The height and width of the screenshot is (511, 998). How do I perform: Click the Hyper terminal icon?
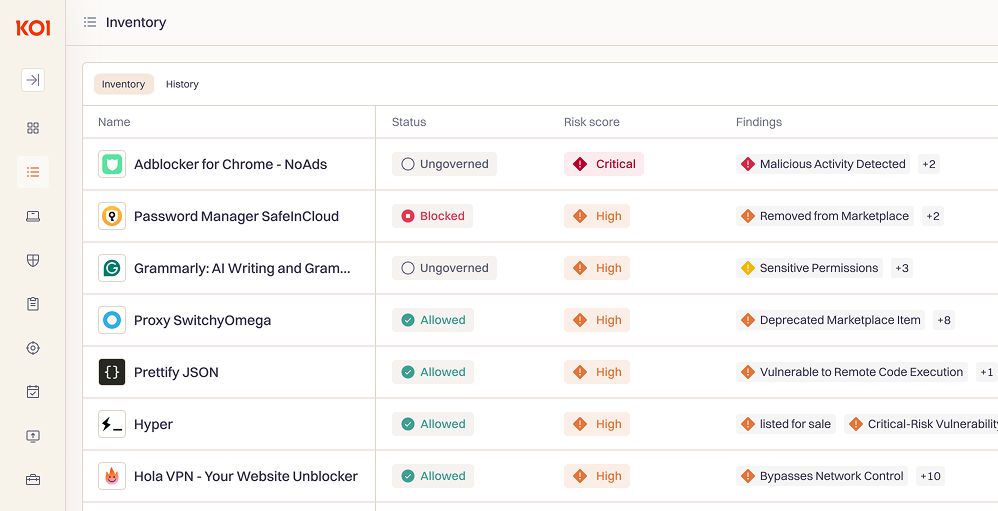(112, 424)
